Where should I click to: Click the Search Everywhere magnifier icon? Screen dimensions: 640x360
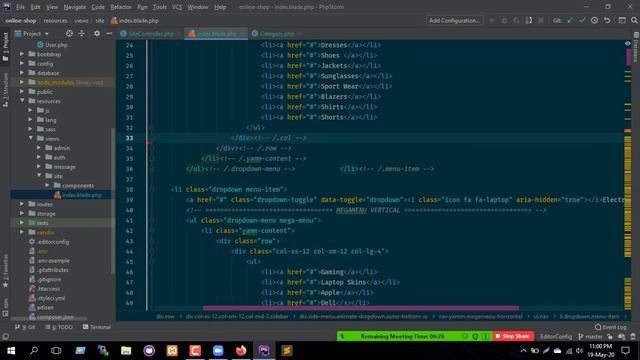(x=634, y=20)
